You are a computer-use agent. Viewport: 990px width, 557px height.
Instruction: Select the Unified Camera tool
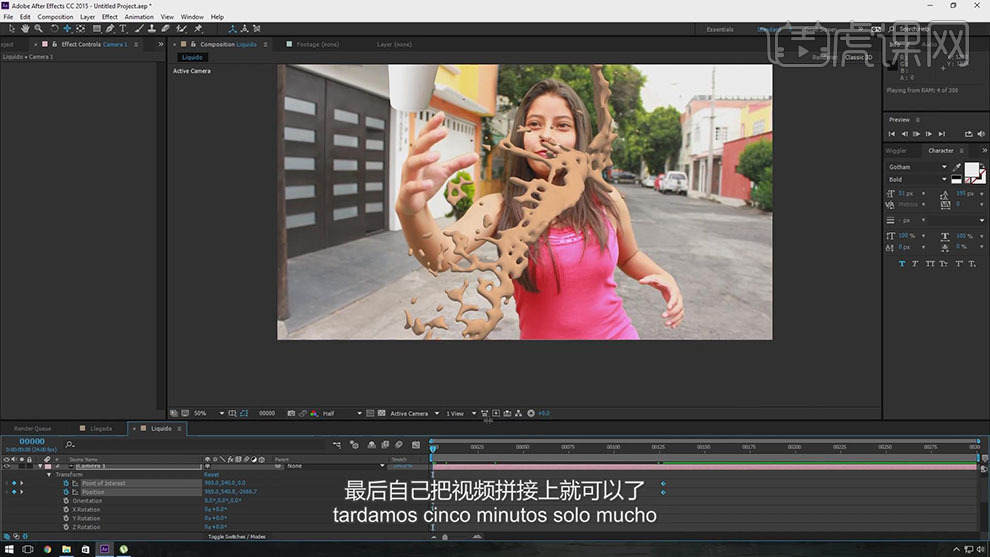(x=67, y=28)
